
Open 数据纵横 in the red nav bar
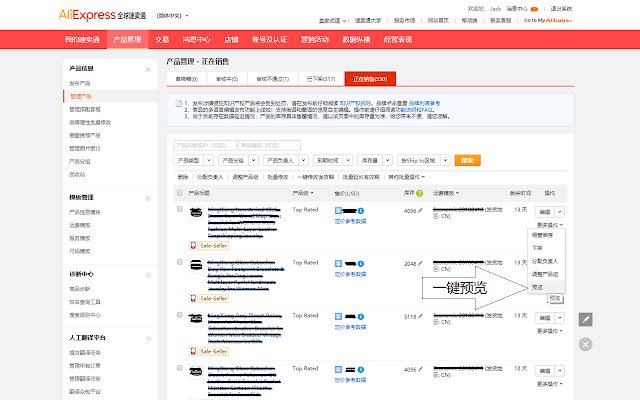(x=356, y=40)
